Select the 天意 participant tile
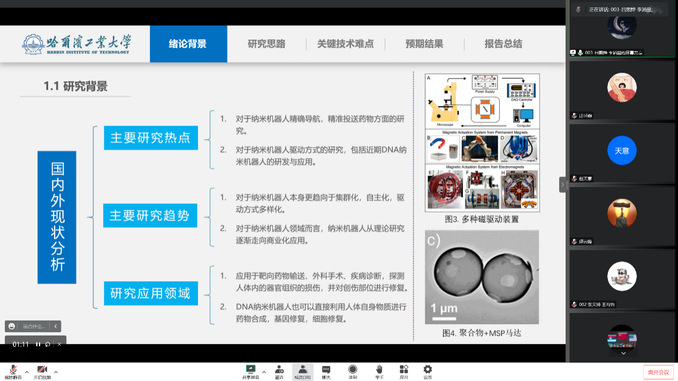 click(622, 153)
